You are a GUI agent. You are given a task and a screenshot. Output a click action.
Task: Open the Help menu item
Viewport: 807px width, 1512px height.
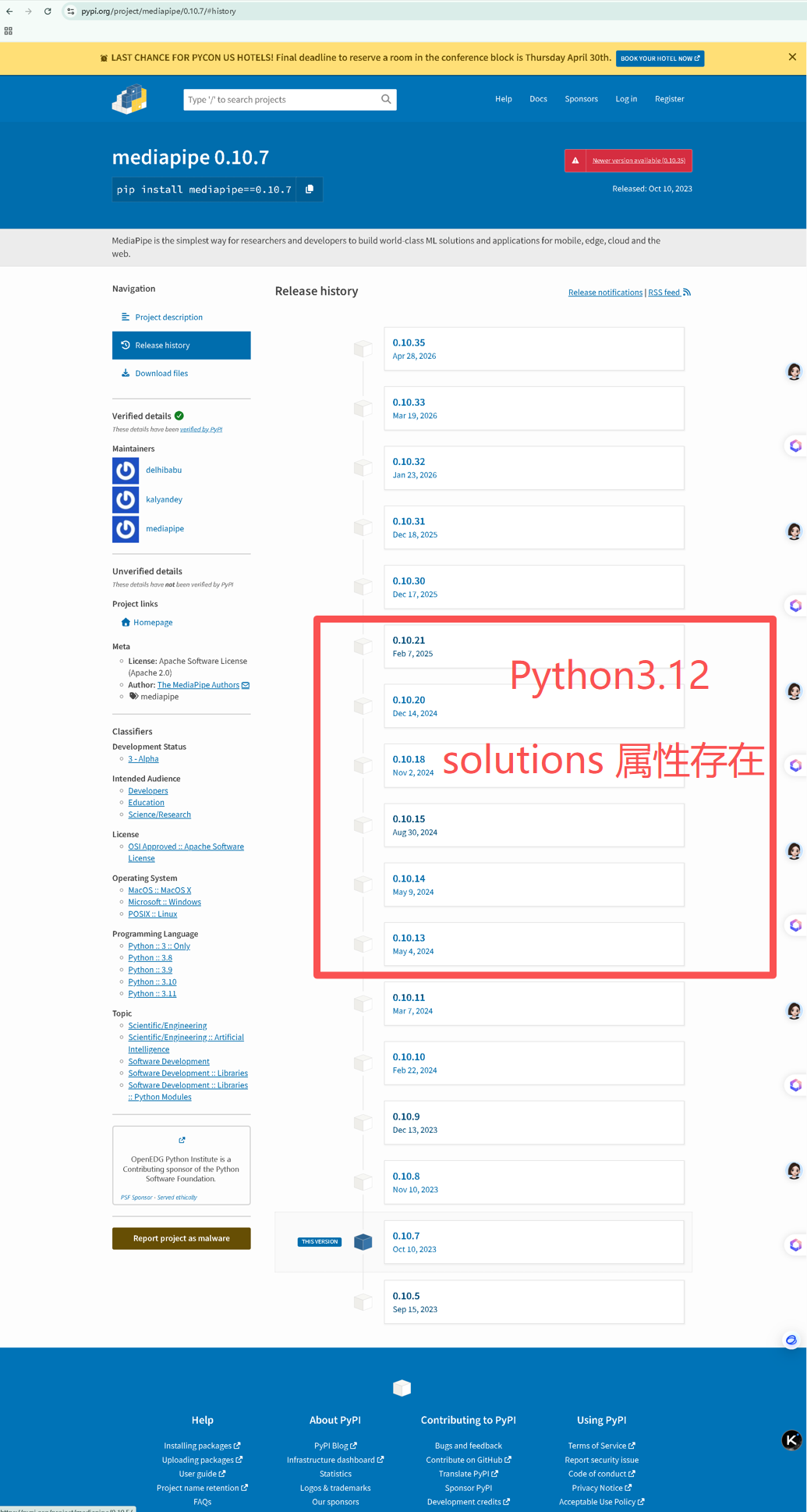pyautogui.click(x=504, y=99)
